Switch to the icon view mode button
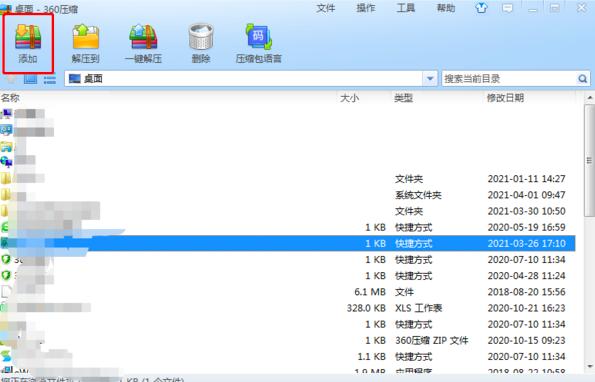This screenshot has width=595, height=382. [31, 79]
